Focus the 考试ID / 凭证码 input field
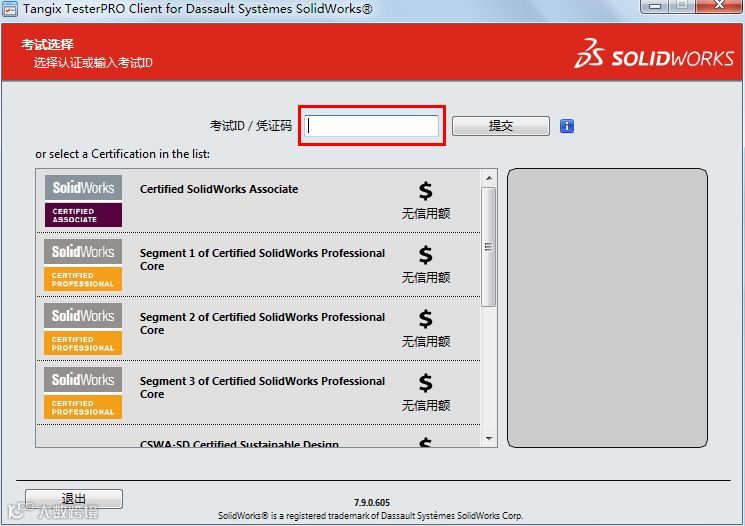This screenshot has width=745, height=526. click(x=371, y=126)
